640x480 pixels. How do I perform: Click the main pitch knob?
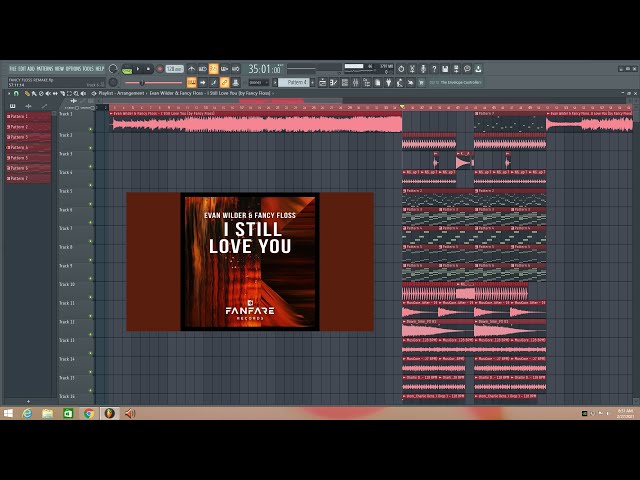tap(113, 82)
